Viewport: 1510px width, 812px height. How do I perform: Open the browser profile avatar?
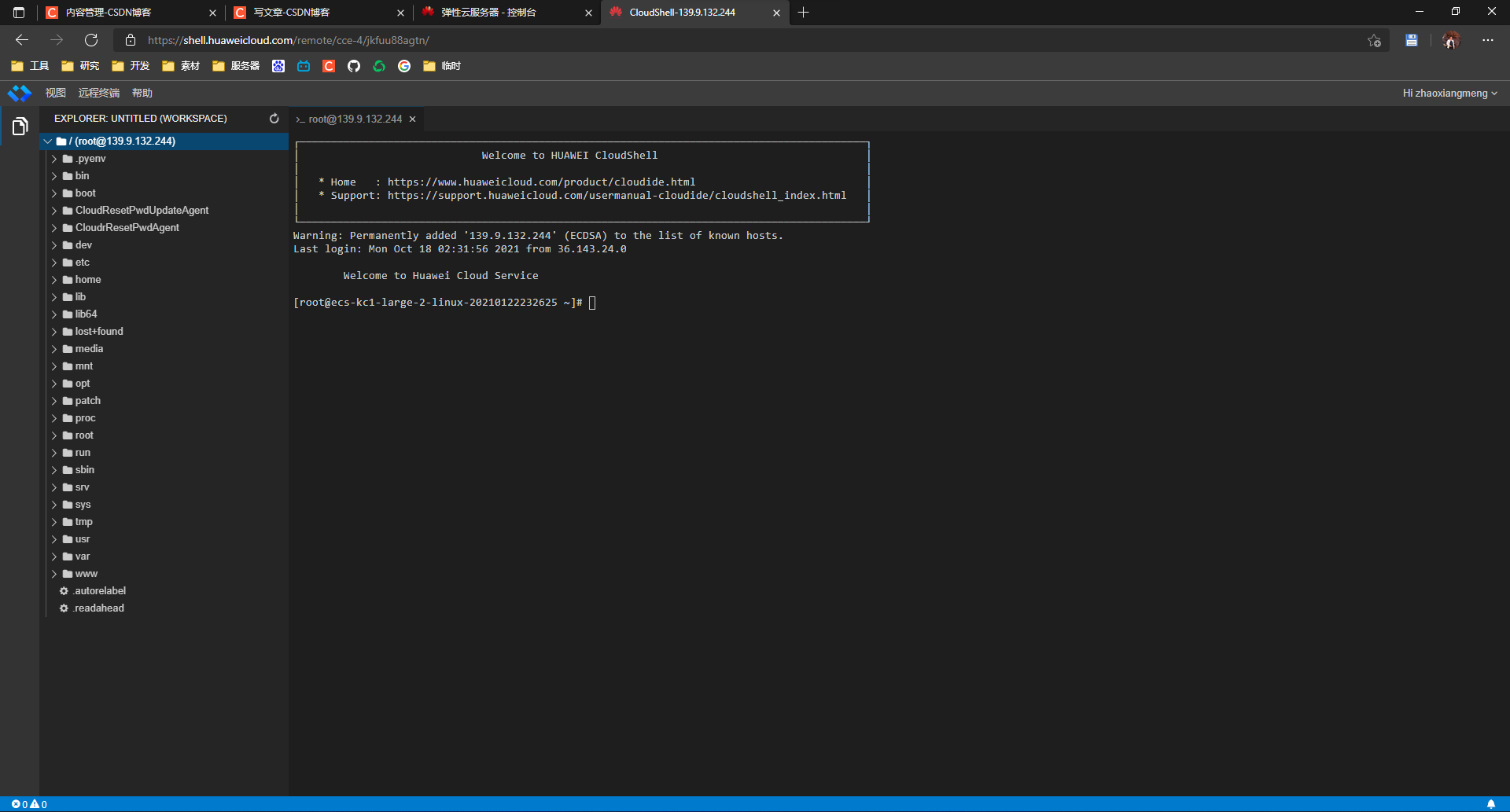pyautogui.click(x=1451, y=40)
